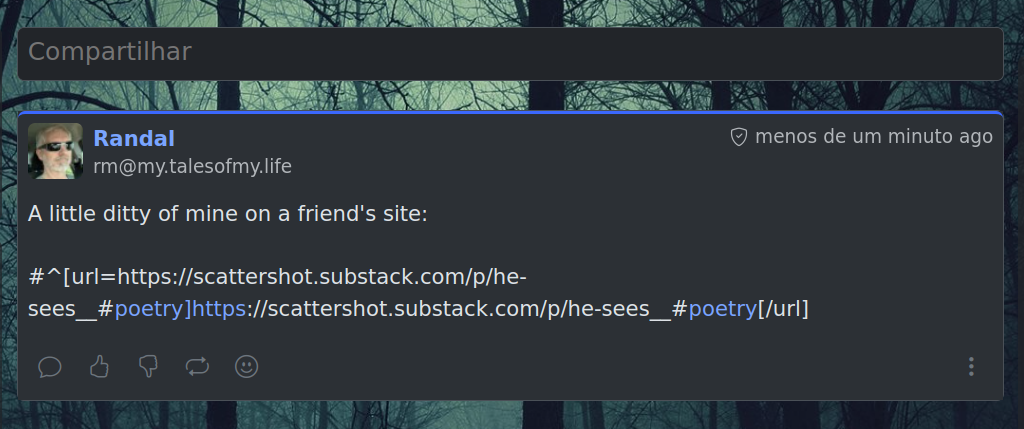Viewport: 1024px width, 429px height.
Task: Open the last #poetry hashtag before [/url]
Action: coord(722,309)
